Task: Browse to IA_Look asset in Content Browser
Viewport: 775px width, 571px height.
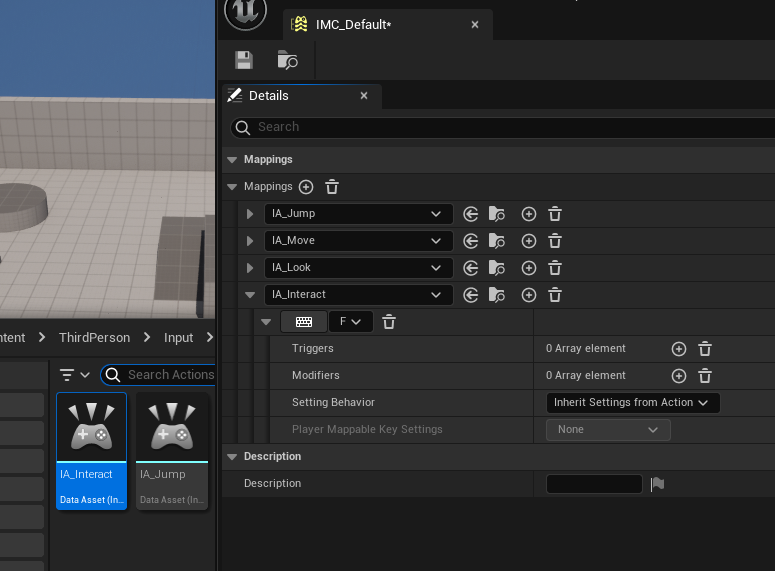Action: tap(496, 268)
